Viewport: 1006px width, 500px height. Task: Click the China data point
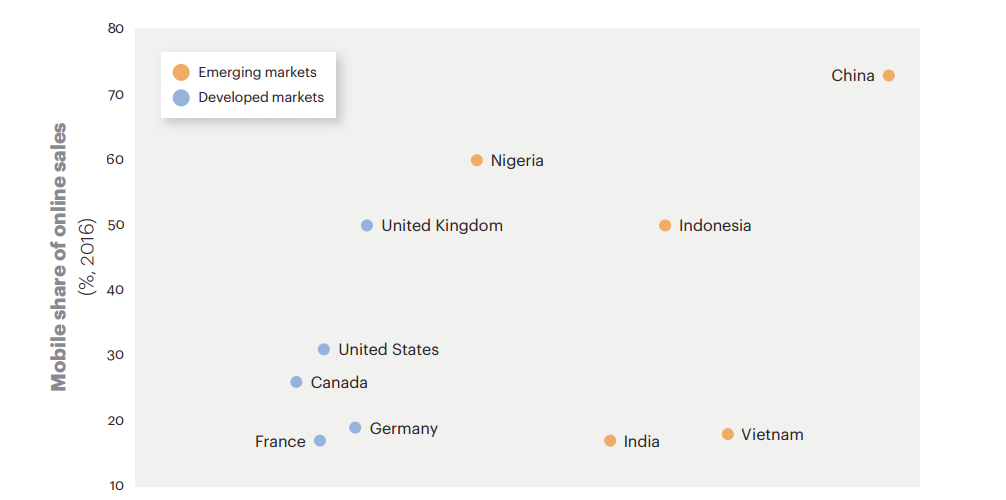tap(889, 76)
